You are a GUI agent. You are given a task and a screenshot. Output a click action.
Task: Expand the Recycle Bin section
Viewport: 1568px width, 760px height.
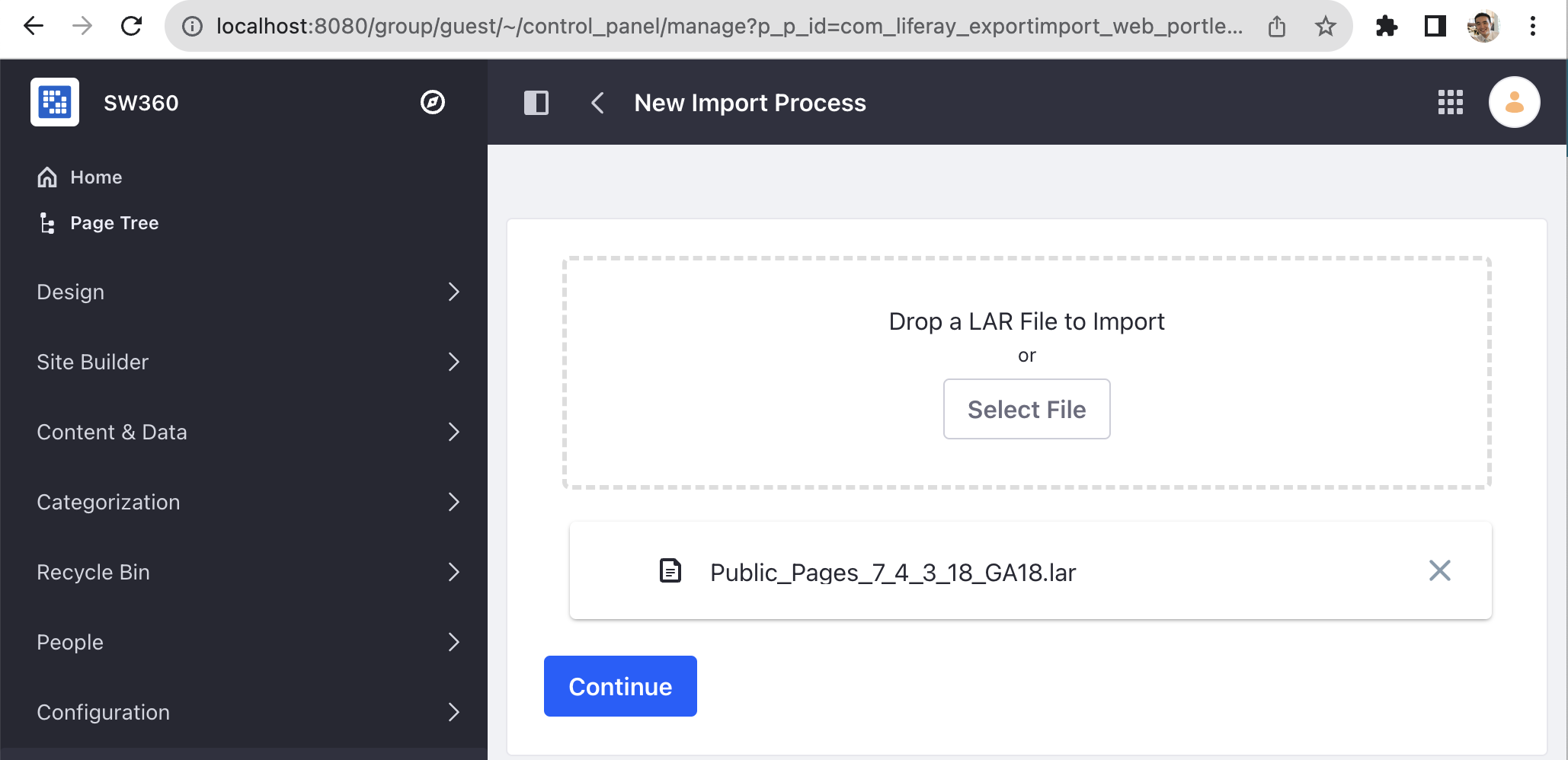pos(248,572)
